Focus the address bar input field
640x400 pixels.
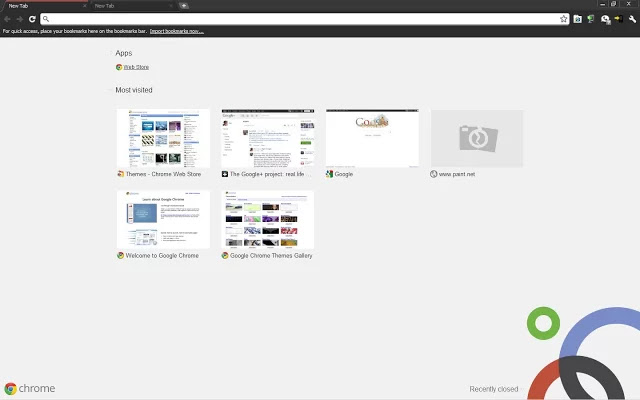point(304,19)
